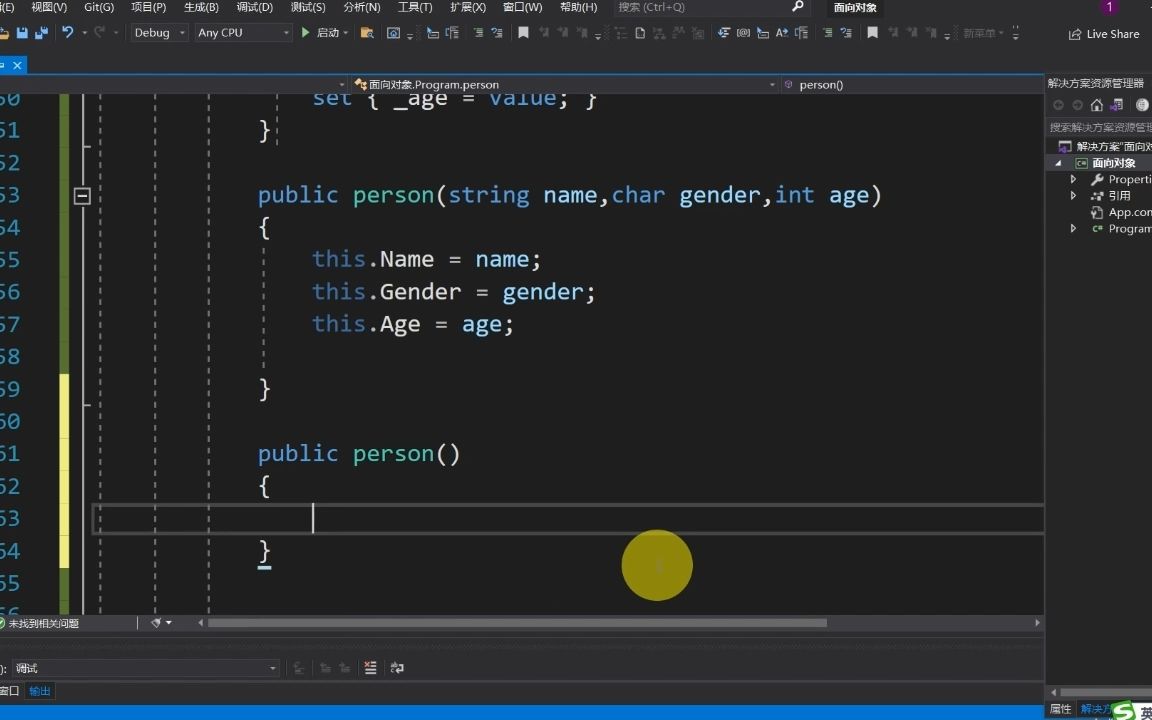
Task: Open the 调试 menu in the menu bar
Action: pos(255,7)
